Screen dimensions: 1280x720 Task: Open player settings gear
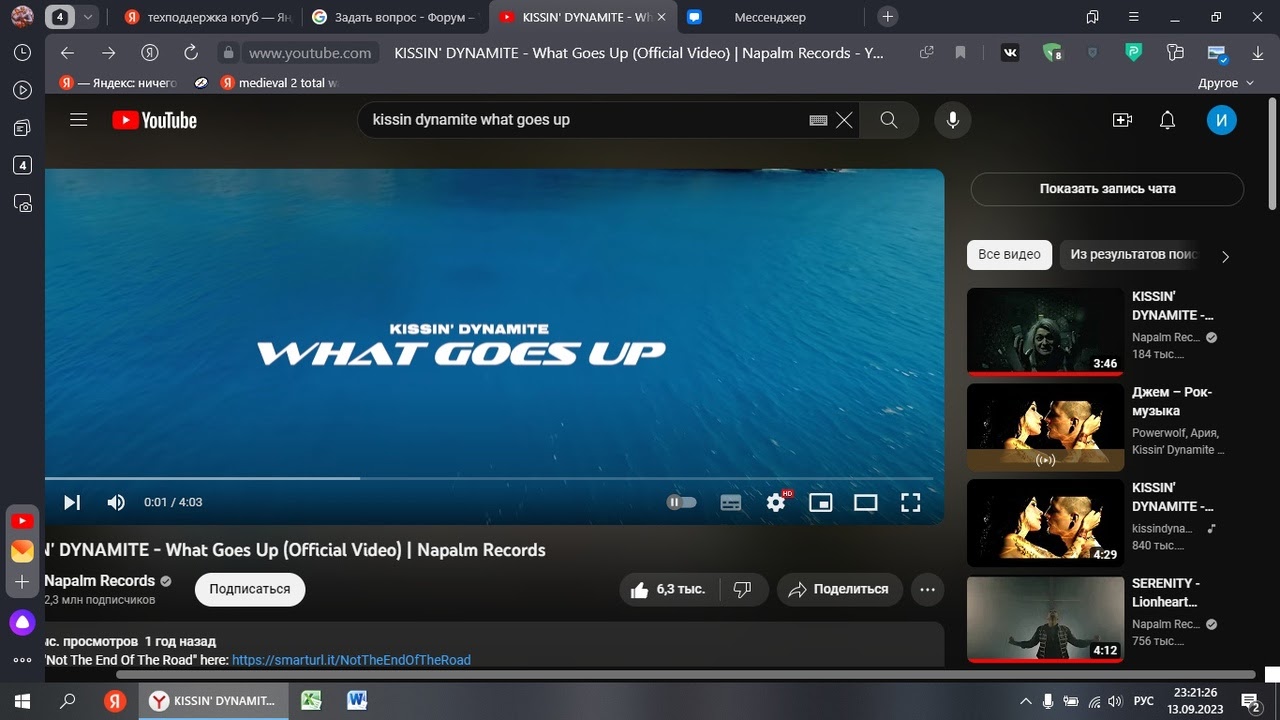[776, 502]
